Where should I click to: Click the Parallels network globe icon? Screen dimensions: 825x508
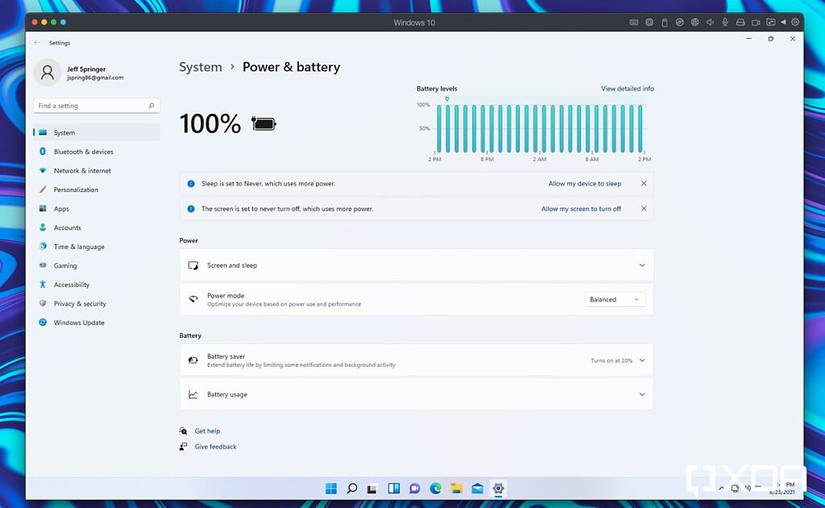click(695, 22)
